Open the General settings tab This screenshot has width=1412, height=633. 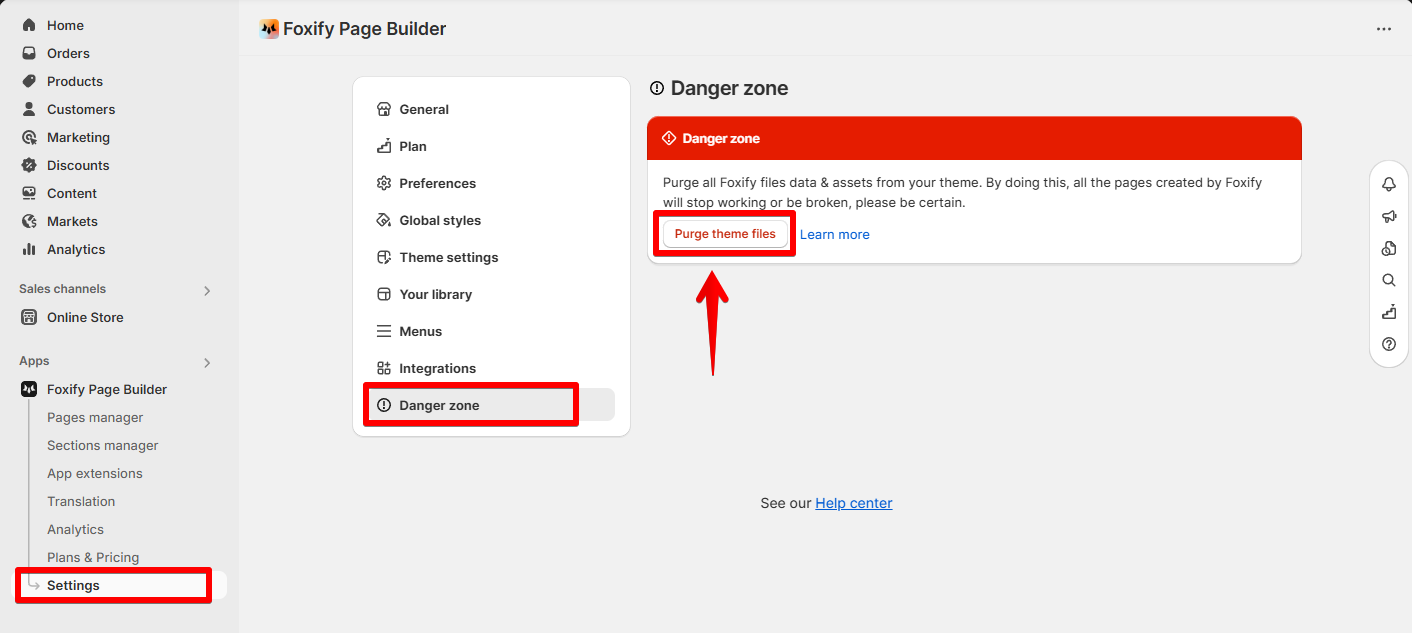point(491,109)
